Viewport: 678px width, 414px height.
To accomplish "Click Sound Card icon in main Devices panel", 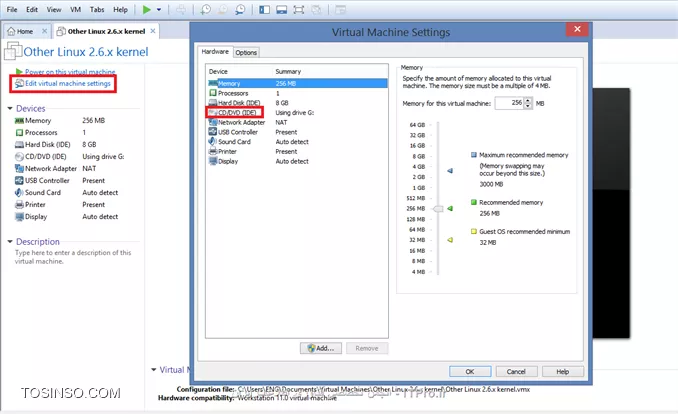I will (19, 193).
